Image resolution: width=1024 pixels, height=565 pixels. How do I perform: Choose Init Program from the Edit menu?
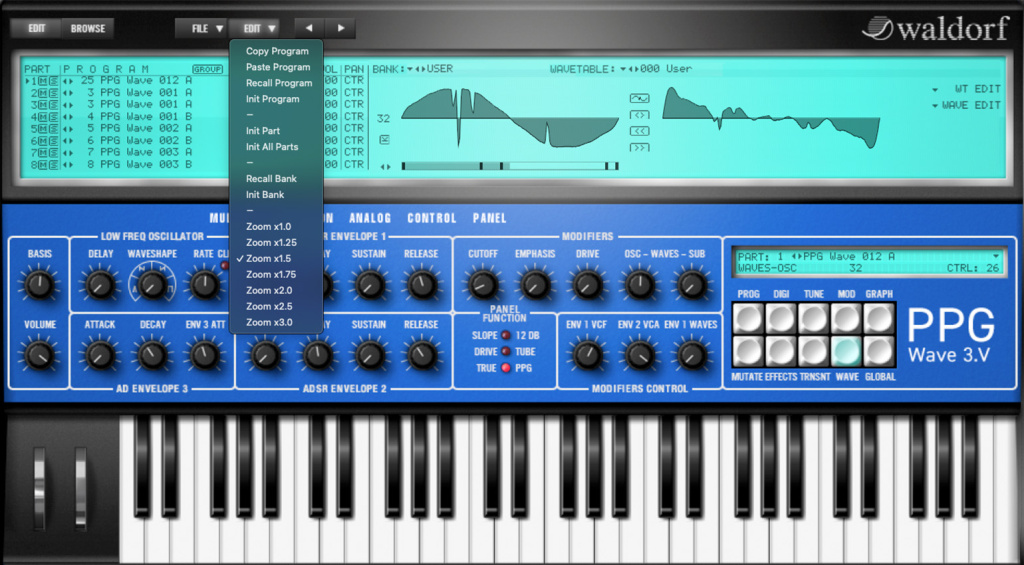272,99
